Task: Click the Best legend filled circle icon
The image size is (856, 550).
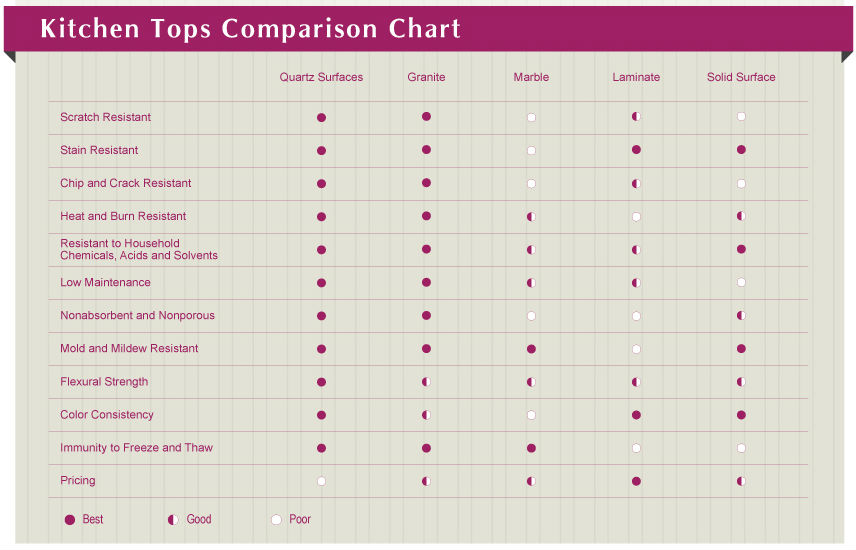Action: (x=70, y=519)
